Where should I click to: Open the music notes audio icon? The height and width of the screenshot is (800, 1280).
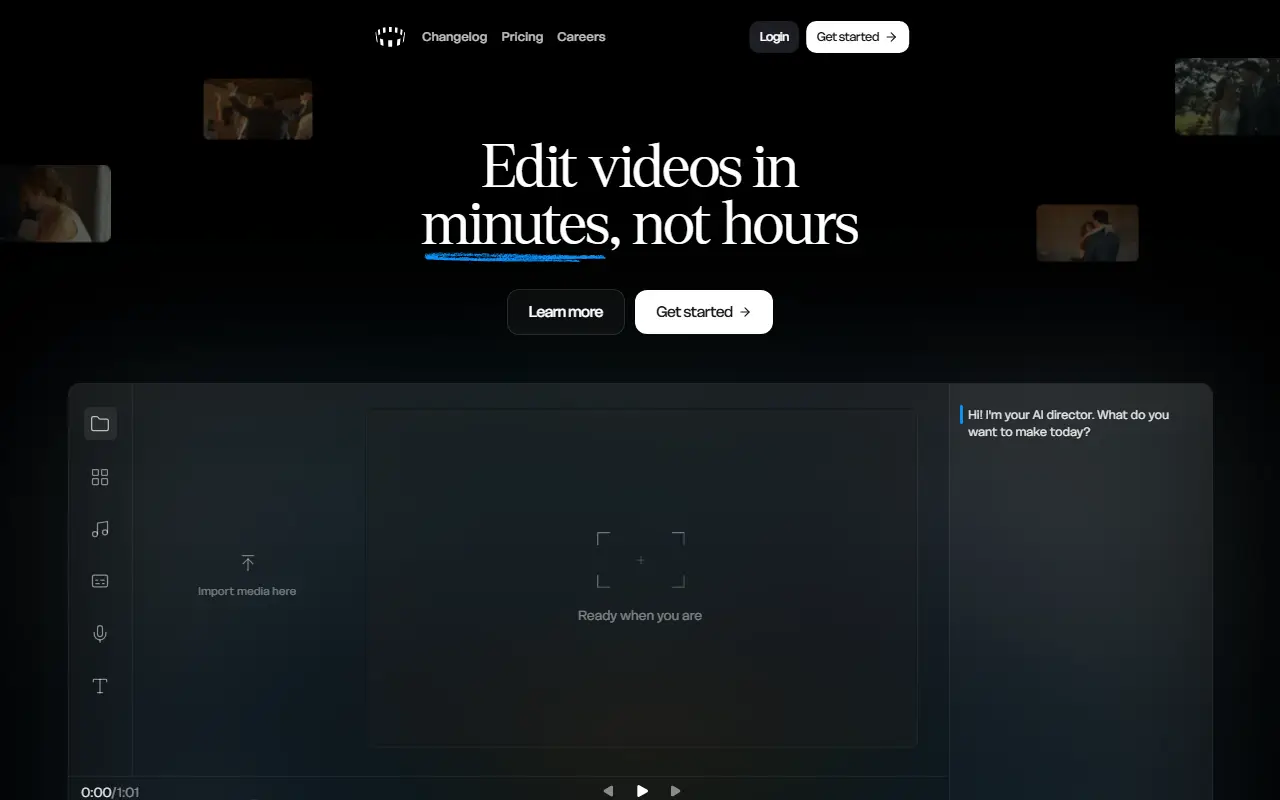(100, 529)
